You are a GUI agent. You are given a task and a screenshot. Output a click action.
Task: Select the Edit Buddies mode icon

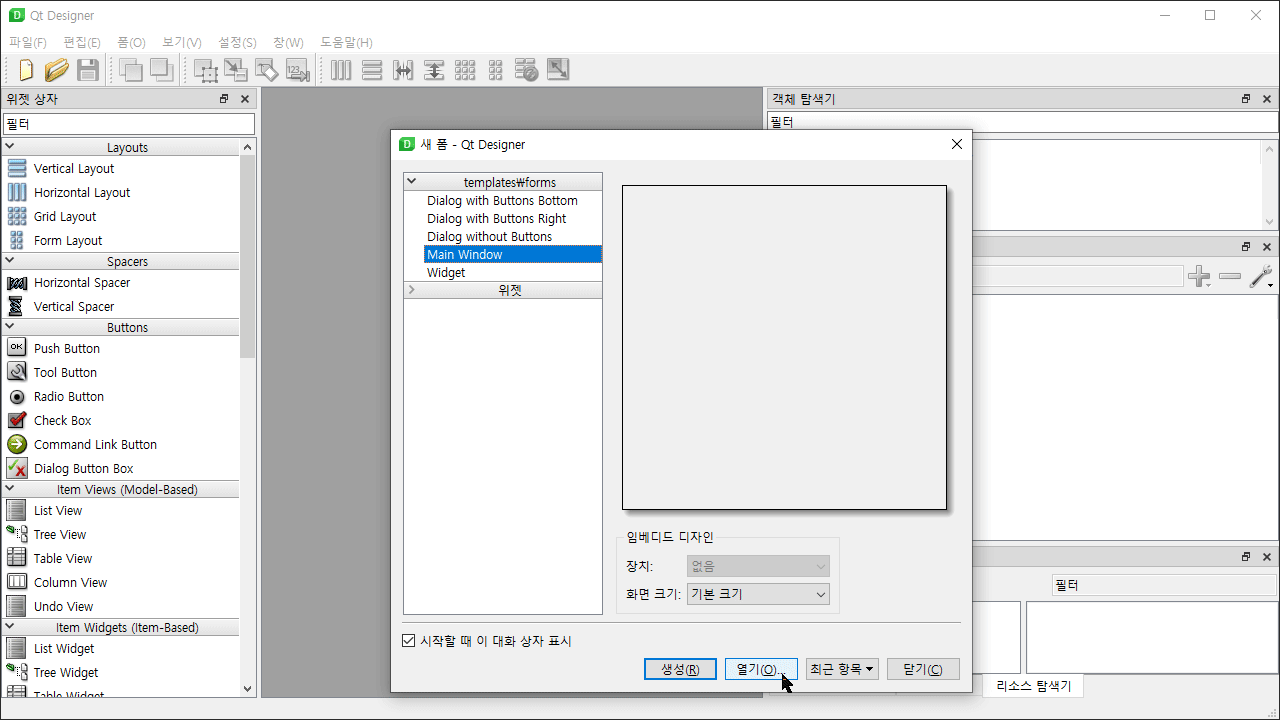pos(267,70)
